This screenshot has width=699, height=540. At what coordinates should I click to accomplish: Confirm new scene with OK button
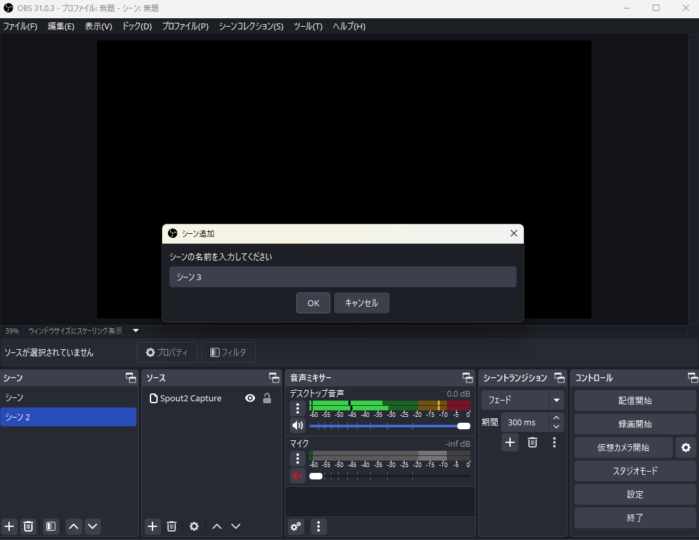(x=313, y=303)
